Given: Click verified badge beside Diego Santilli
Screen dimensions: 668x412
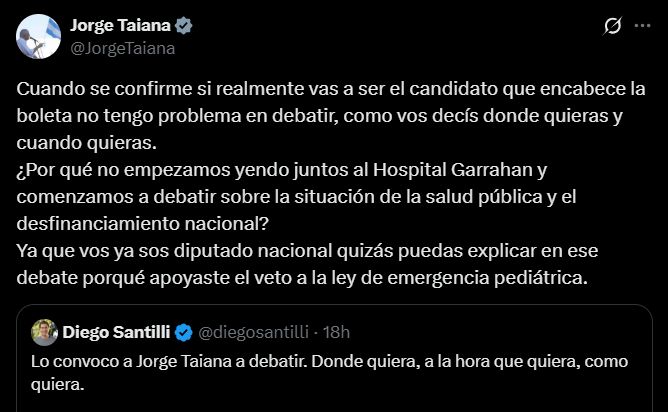Looking at the screenshot, I should point(185,331).
